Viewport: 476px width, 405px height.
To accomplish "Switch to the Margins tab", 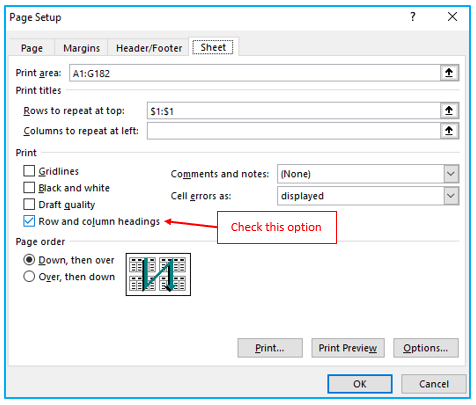I will pyautogui.click(x=81, y=48).
